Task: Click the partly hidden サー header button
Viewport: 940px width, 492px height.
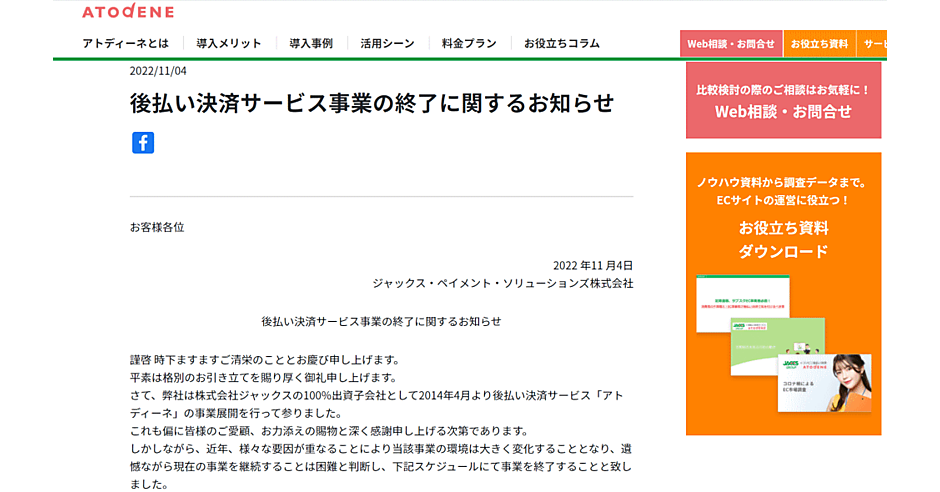Action: [x=872, y=44]
